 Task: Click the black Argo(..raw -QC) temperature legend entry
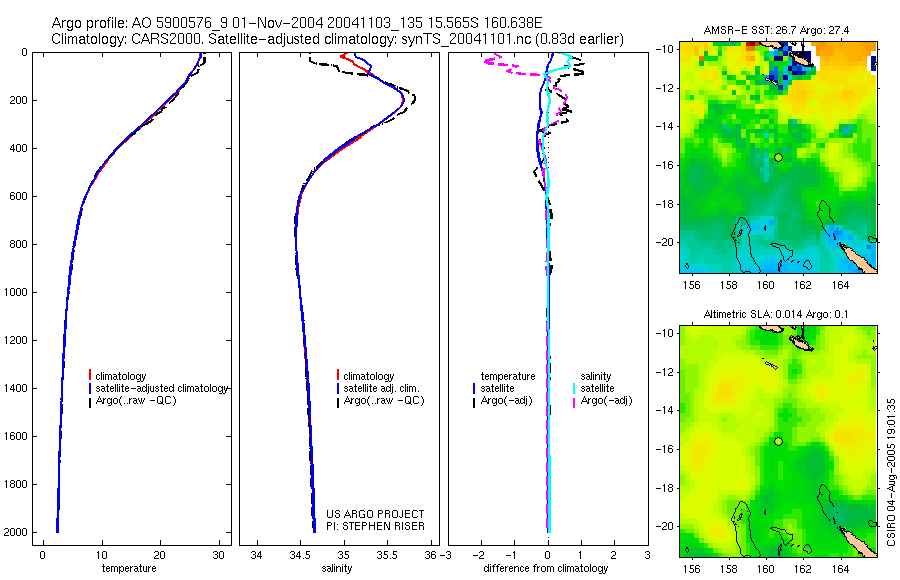click(133, 401)
